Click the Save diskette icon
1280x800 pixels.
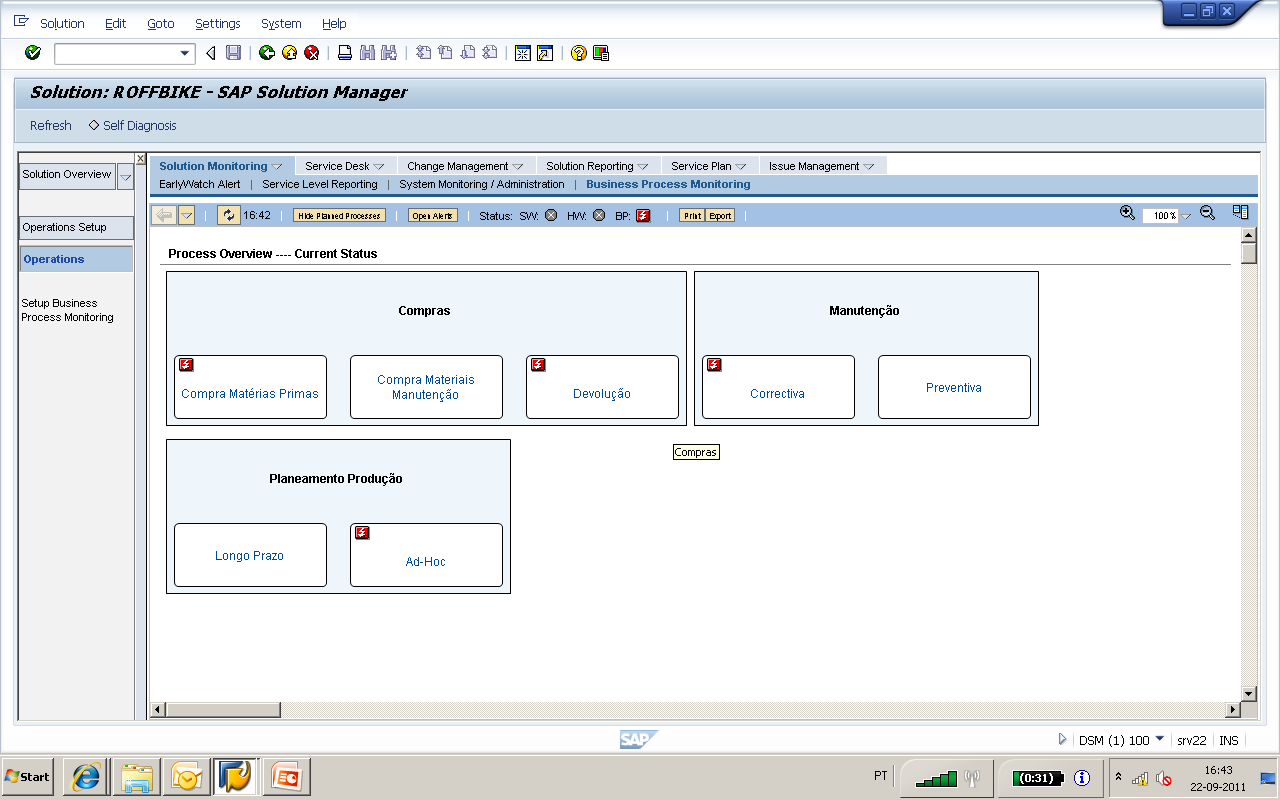point(233,53)
